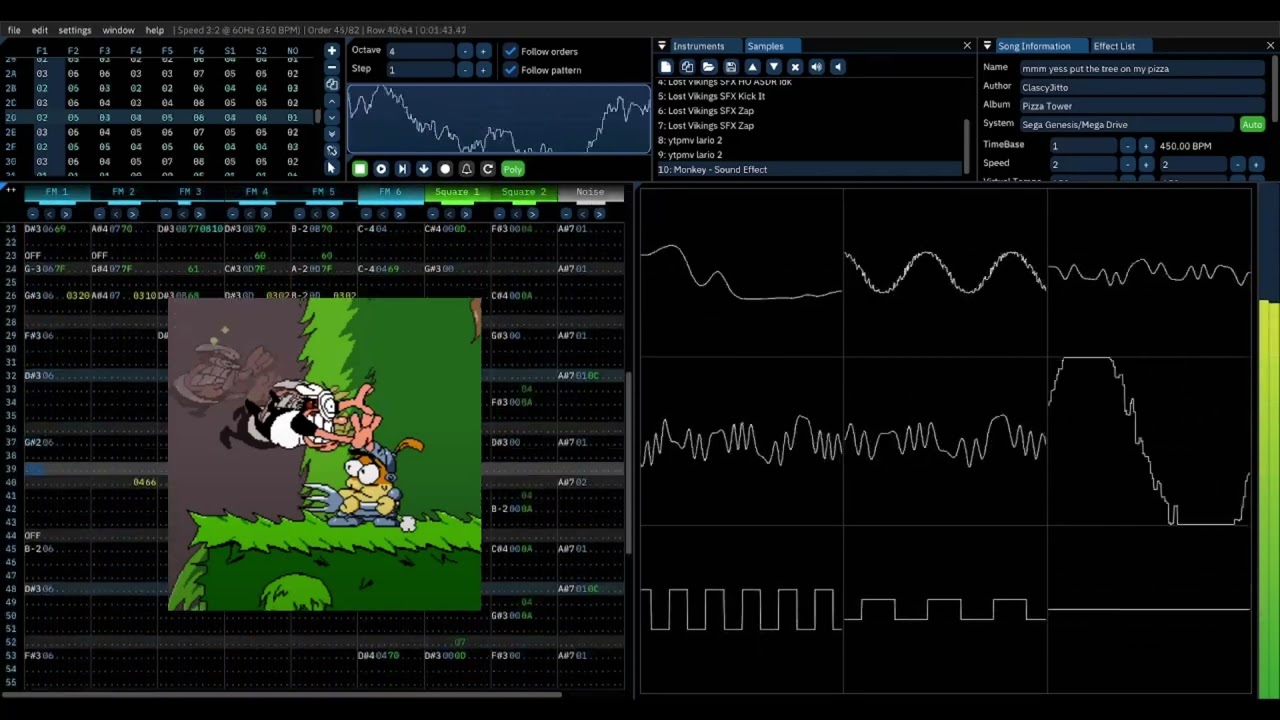Collapse the FM 1 channel with minus button
This screenshot has width=1280, height=720.
pyautogui.click(x=33, y=213)
